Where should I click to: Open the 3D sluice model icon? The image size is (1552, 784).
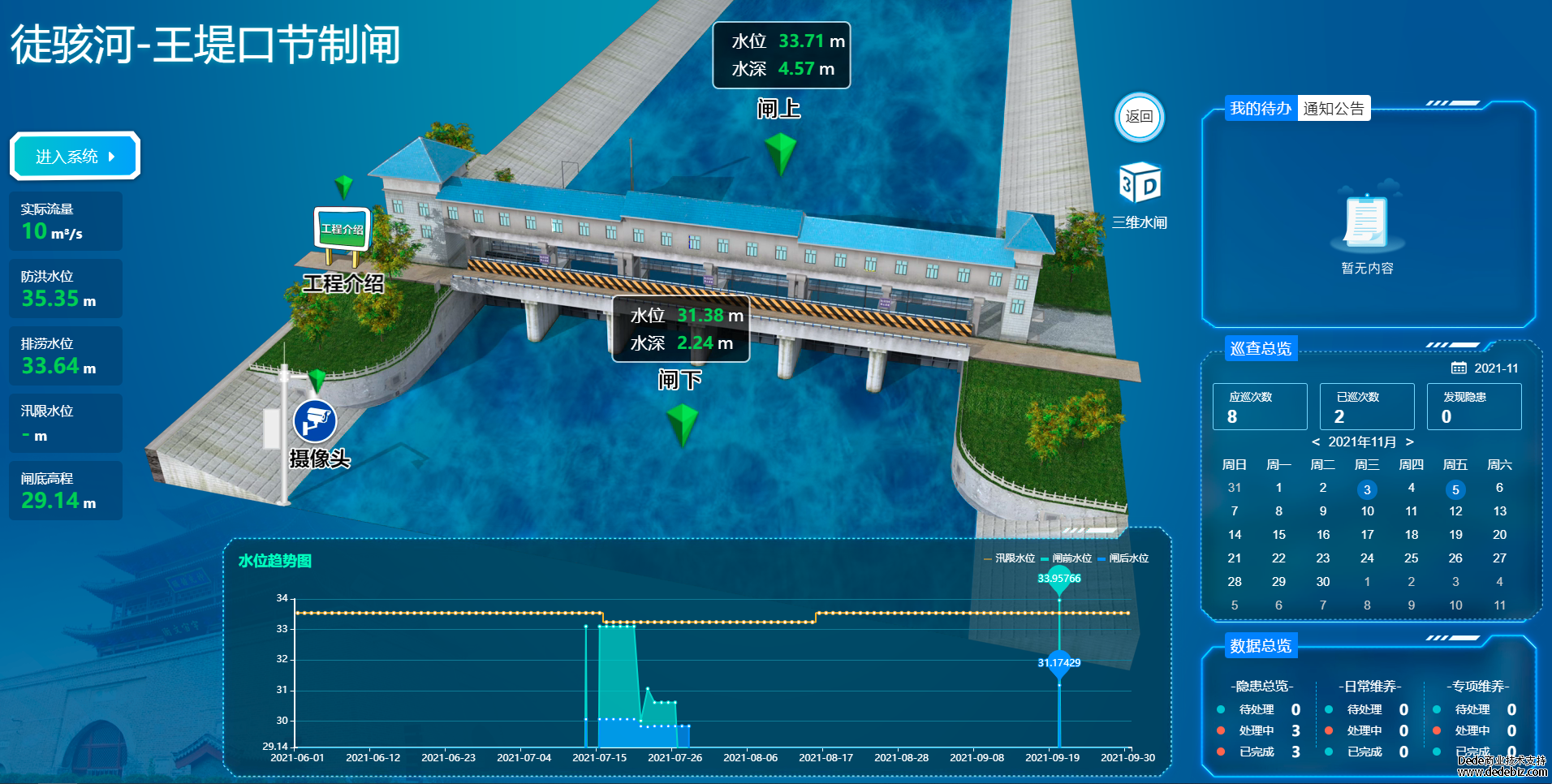click(1139, 183)
